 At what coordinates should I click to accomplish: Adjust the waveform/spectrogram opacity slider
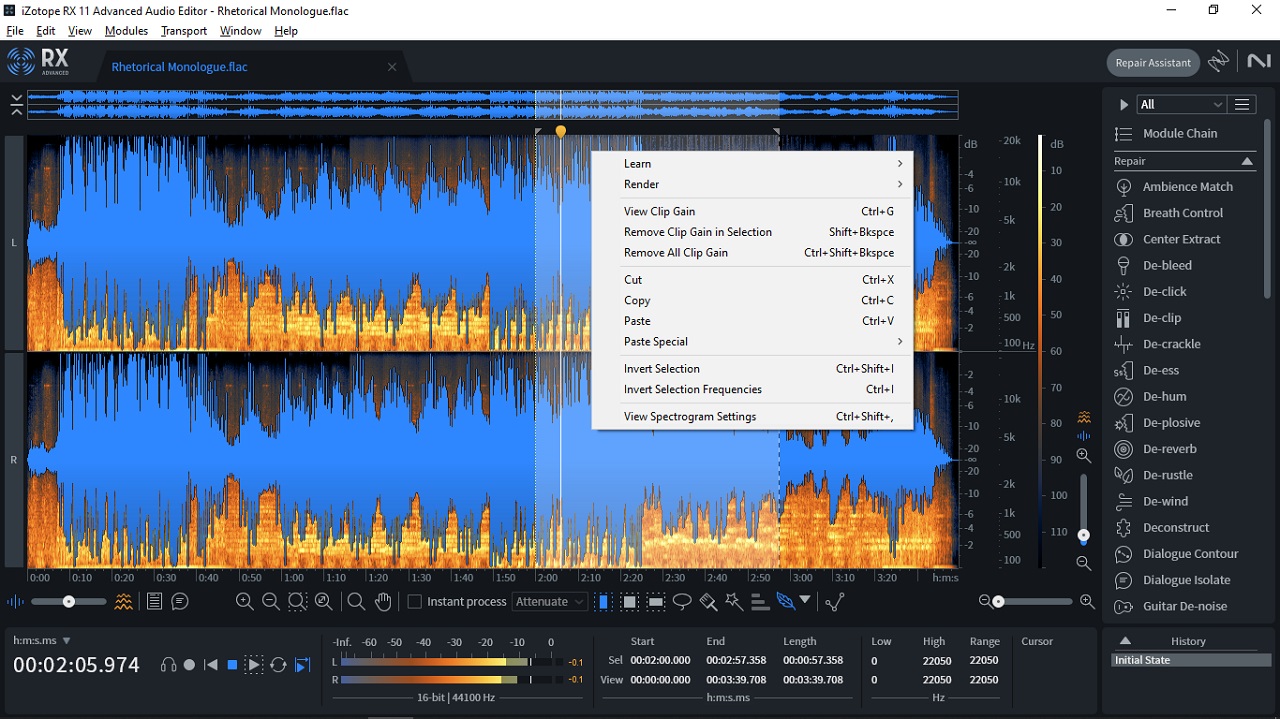coord(68,602)
